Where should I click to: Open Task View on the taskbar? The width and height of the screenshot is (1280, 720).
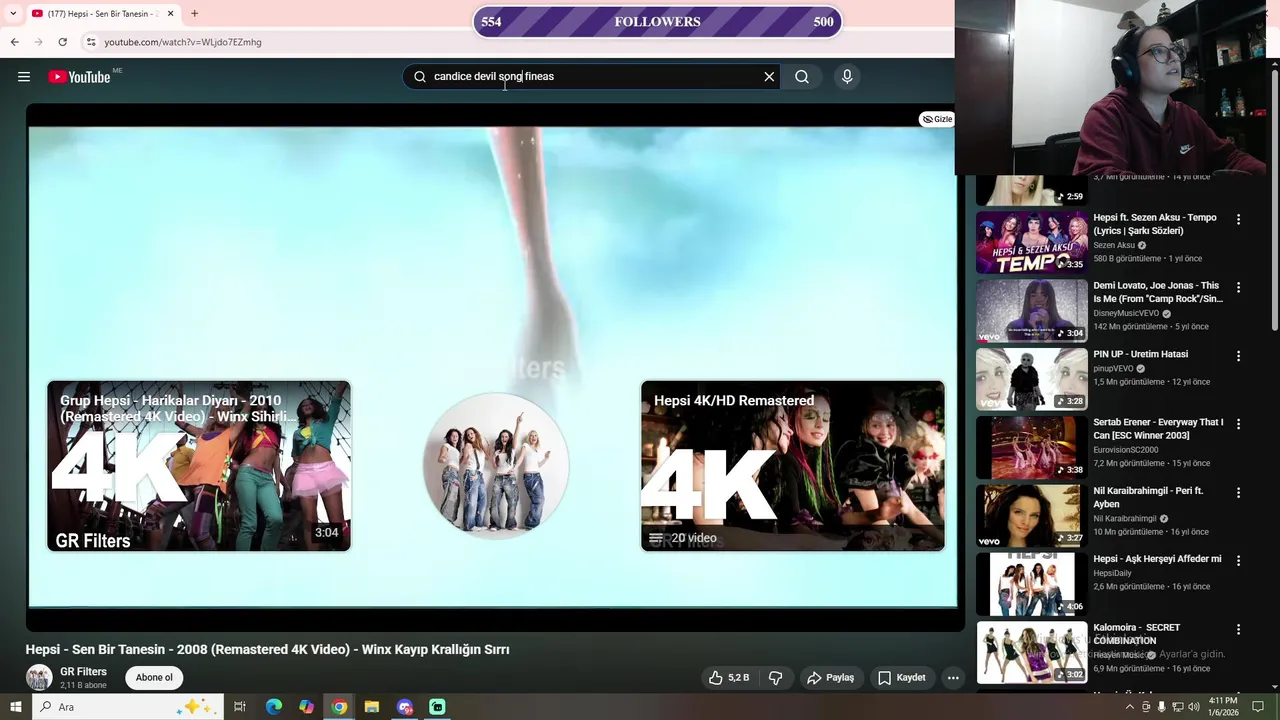pyautogui.click(x=240, y=707)
